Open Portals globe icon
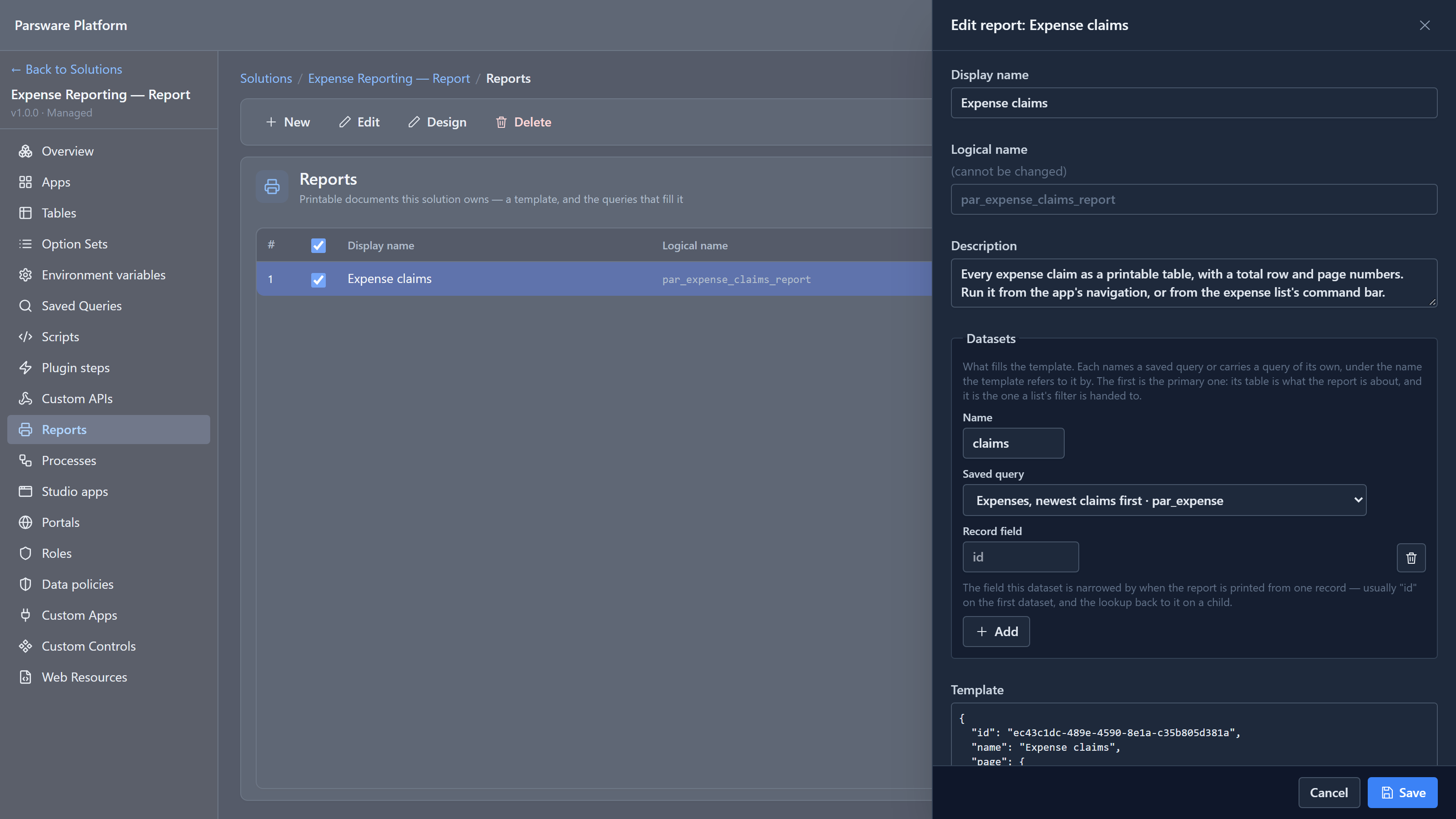Image resolution: width=1456 pixels, height=819 pixels. coord(25,522)
